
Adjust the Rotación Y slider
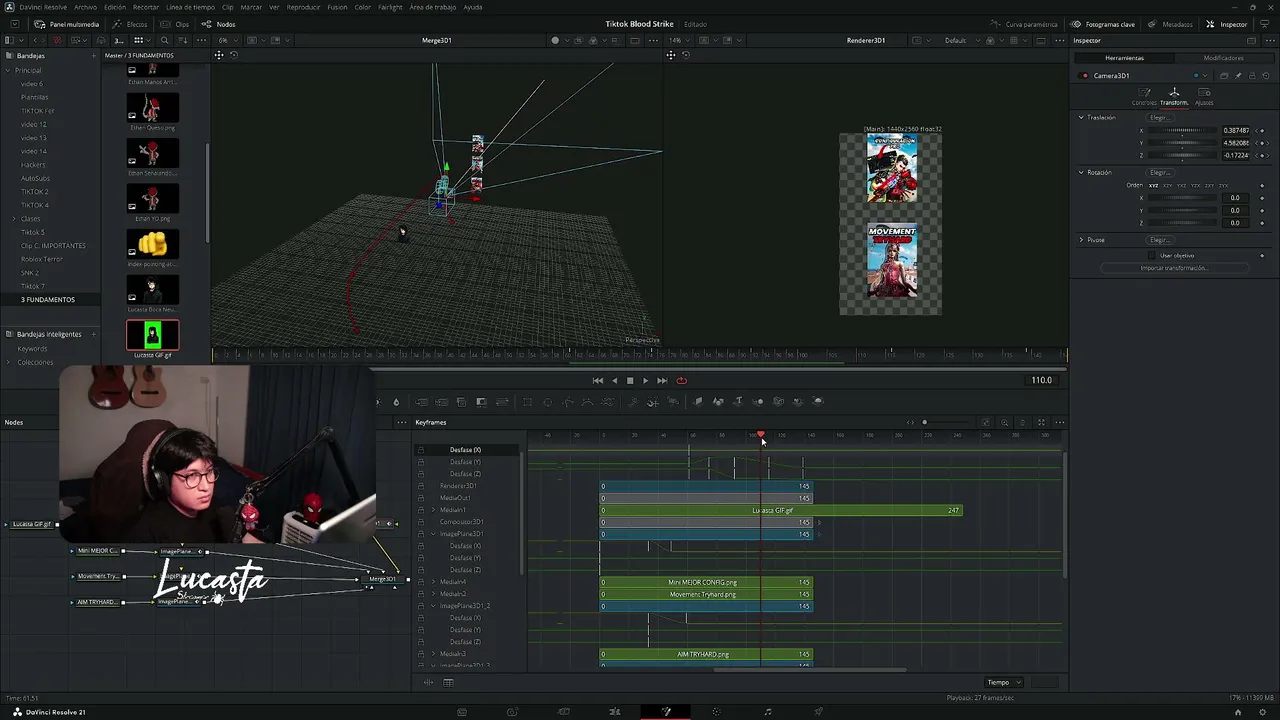click(x=1184, y=210)
